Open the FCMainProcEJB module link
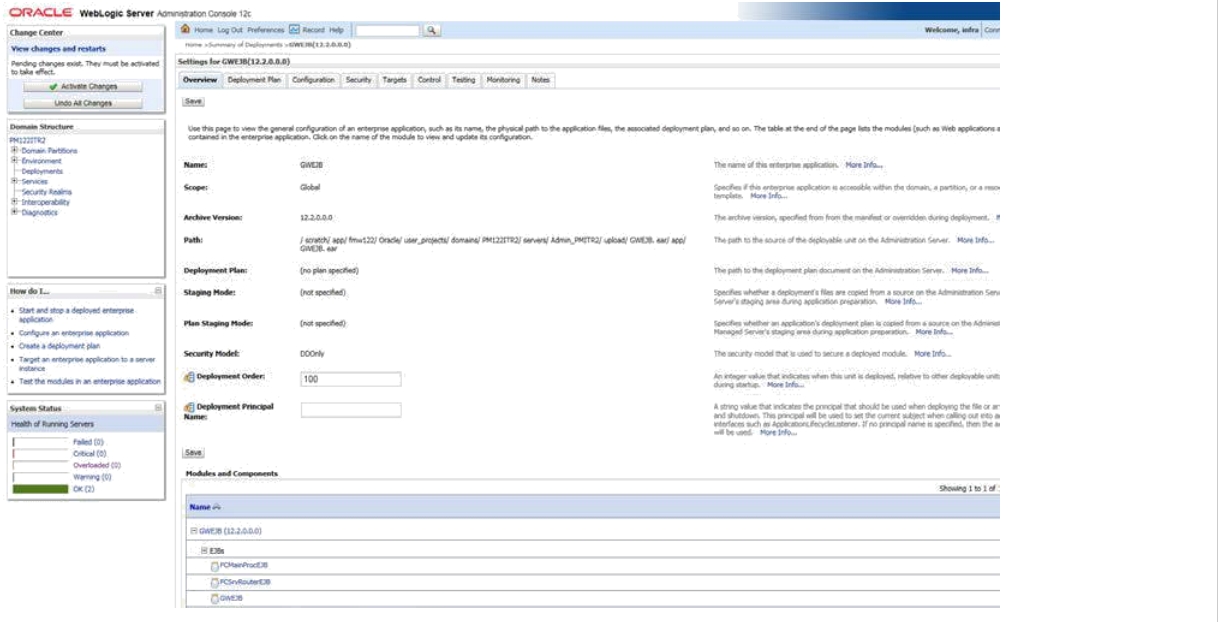Viewport: 1218px width, 622px height. tap(243, 565)
